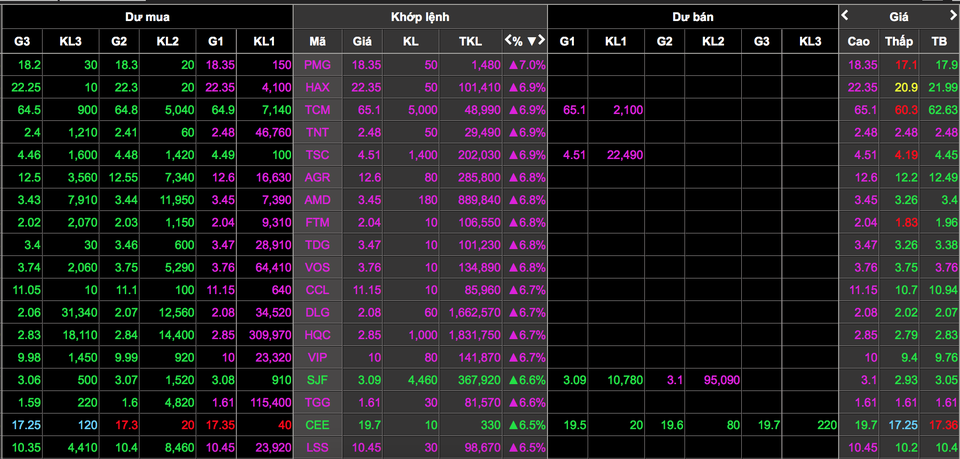The width and height of the screenshot is (960, 459).
Task: Select stock code LSS
Action: pyautogui.click(x=318, y=447)
